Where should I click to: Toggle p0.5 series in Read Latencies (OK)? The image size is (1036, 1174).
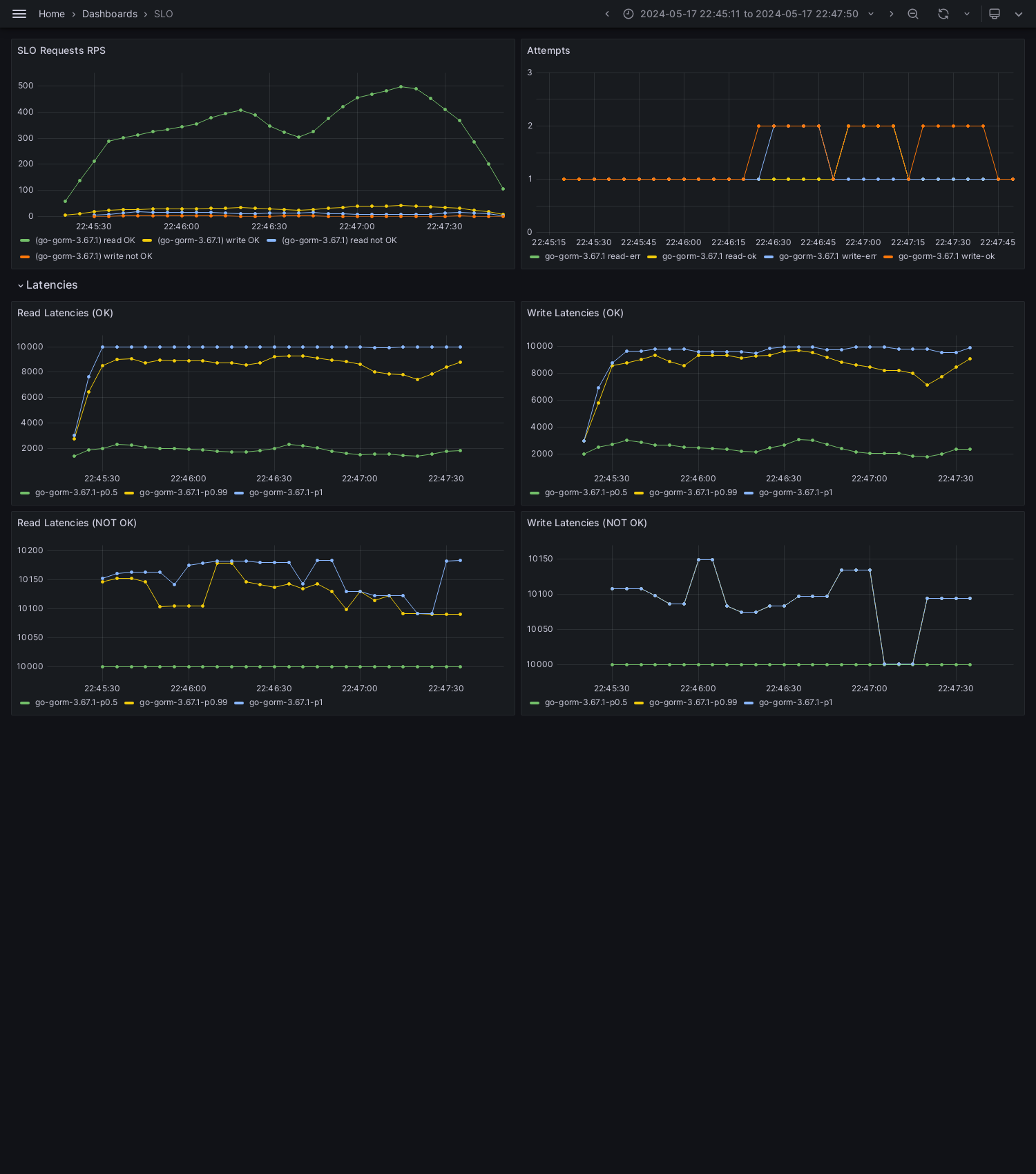point(76,492)
